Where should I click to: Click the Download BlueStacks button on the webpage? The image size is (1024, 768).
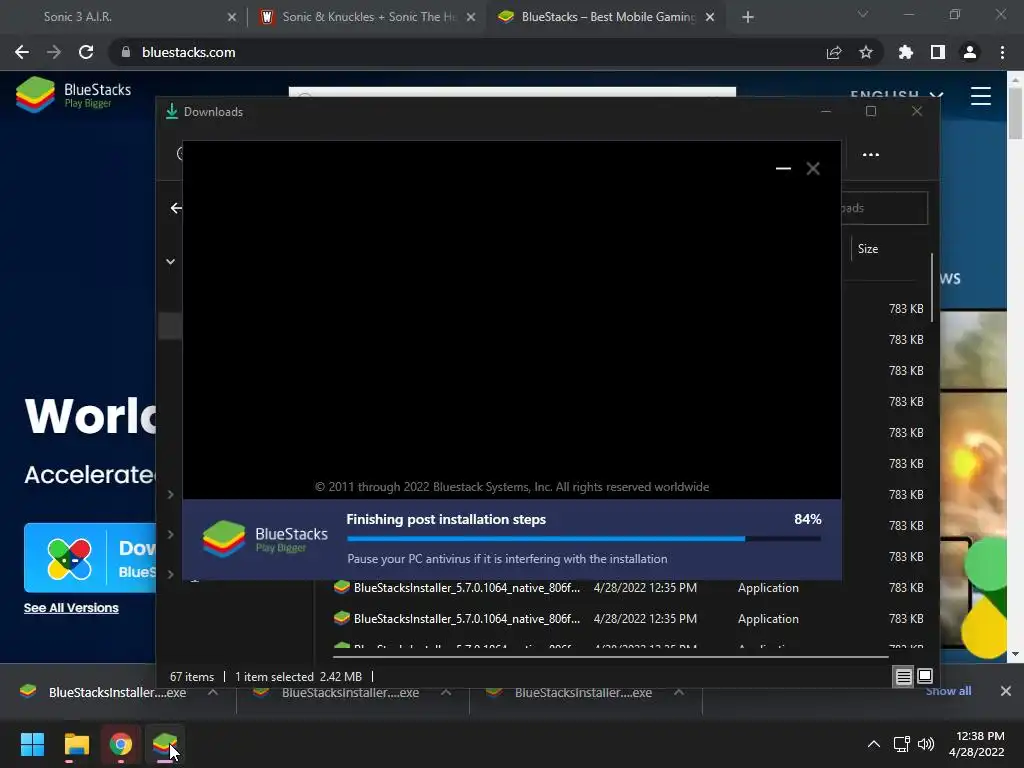coord(90,558)
